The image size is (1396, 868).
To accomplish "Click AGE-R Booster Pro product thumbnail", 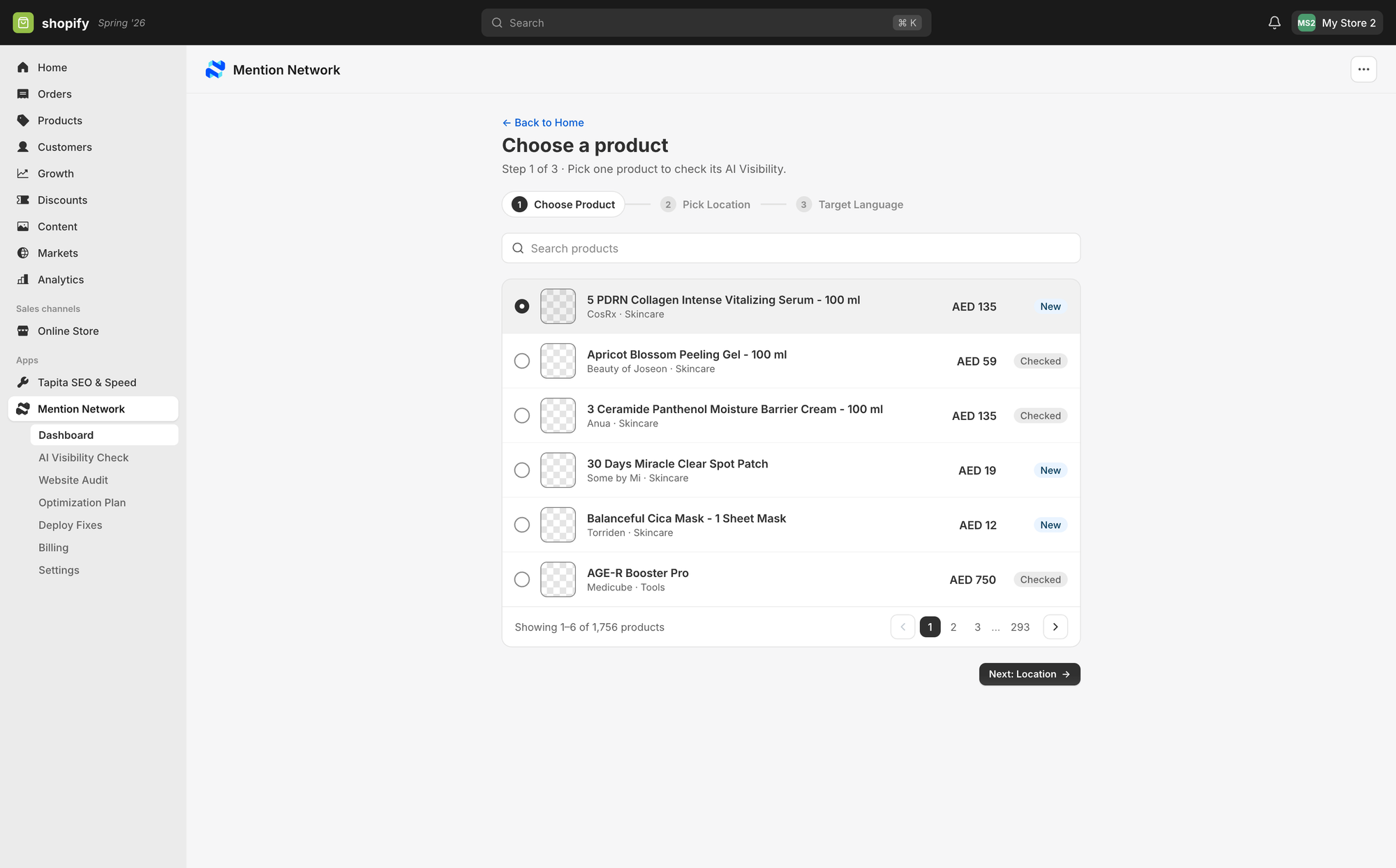I will tap(558, 580).
